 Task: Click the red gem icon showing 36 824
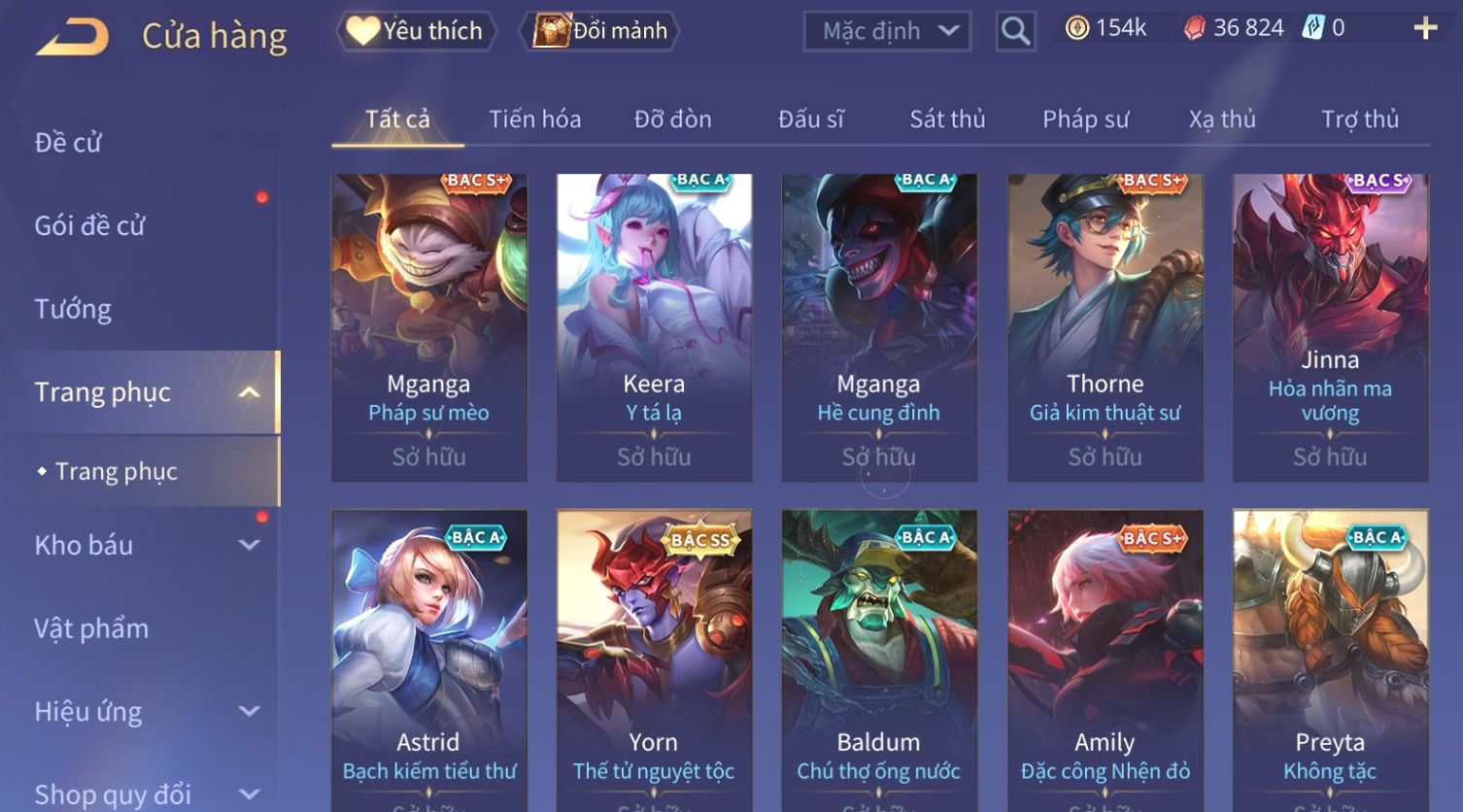[1194, 28]
